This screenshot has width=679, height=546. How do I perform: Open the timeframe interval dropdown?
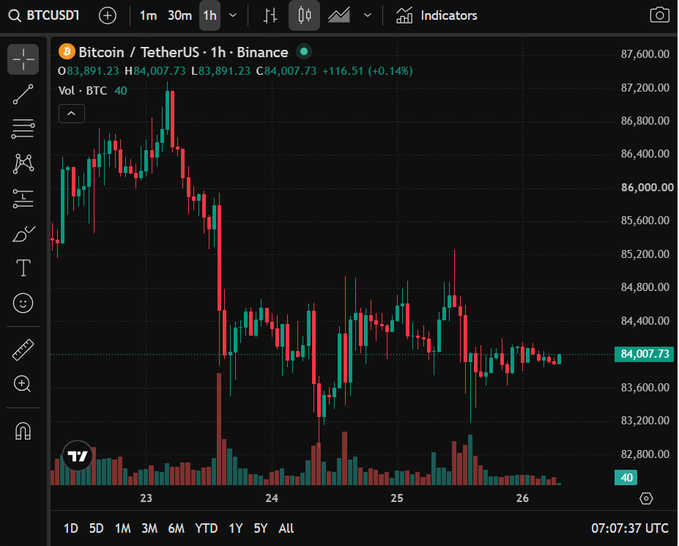tap(233, 16)
